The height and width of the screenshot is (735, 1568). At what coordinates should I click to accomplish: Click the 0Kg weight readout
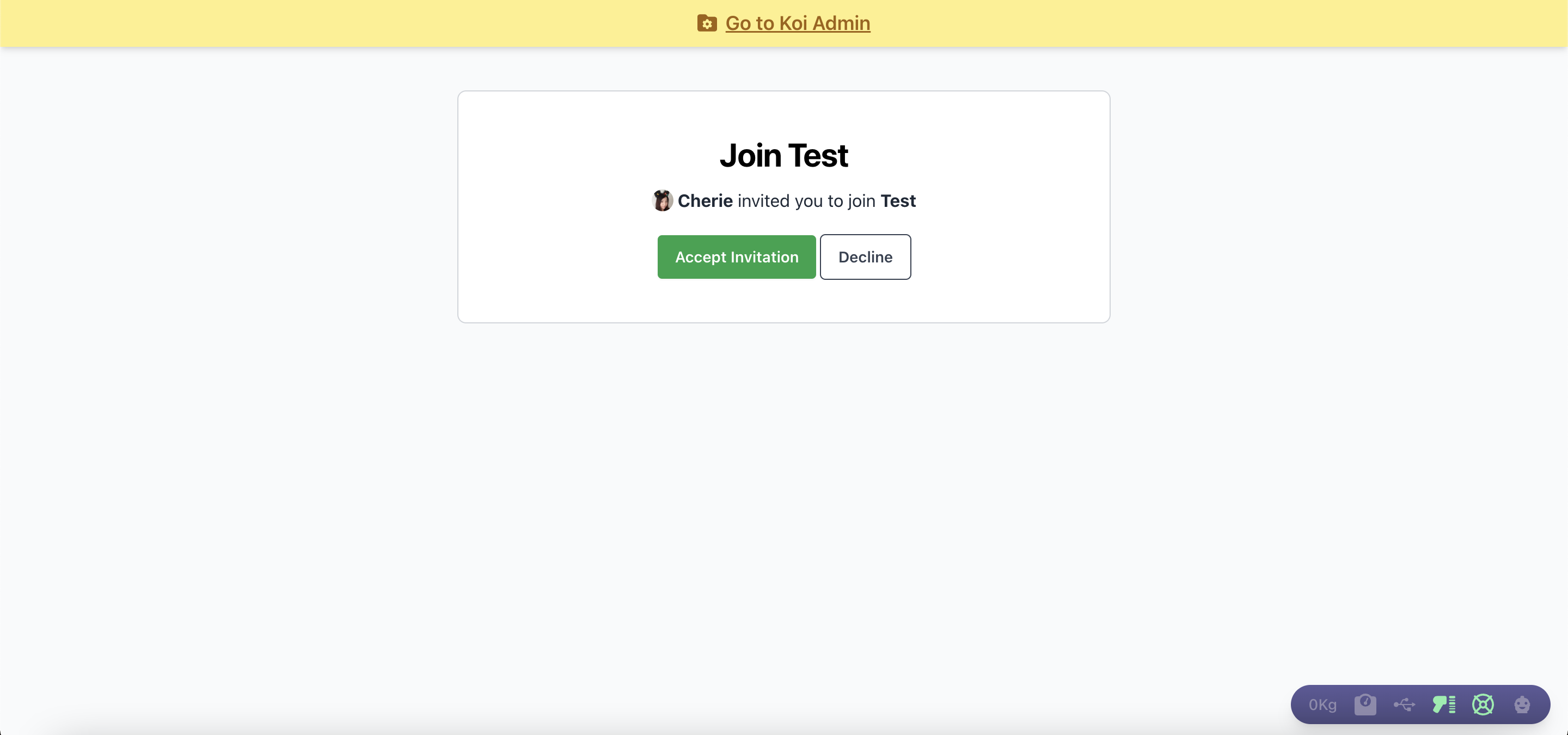(1322, 705)
